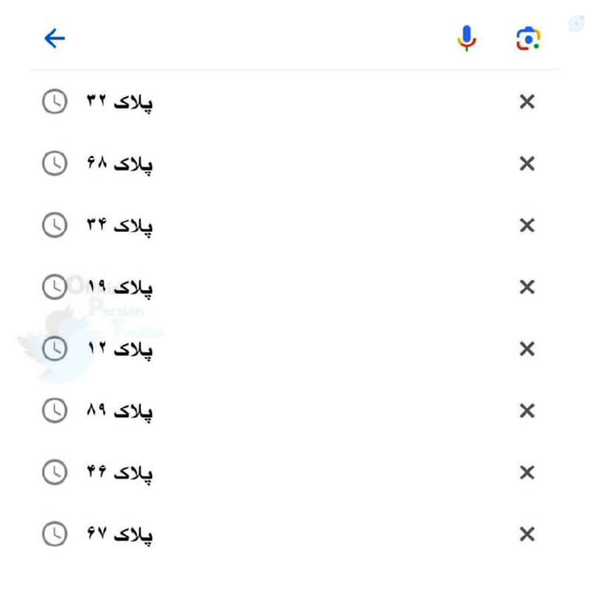This screenshot has width=600, height=590.
Task: Remove the پلاک ۳۴ history entry
Action: click(527, 226)
